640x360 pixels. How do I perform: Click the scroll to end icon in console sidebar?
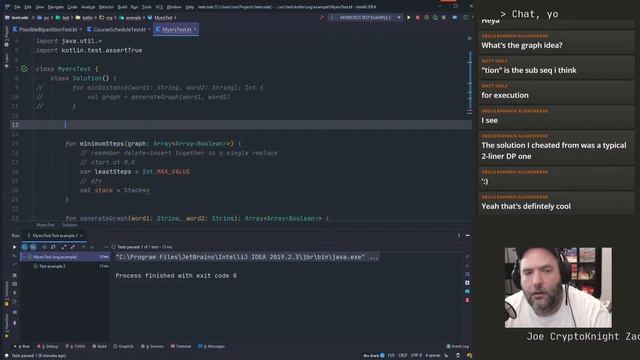[467, 282]
